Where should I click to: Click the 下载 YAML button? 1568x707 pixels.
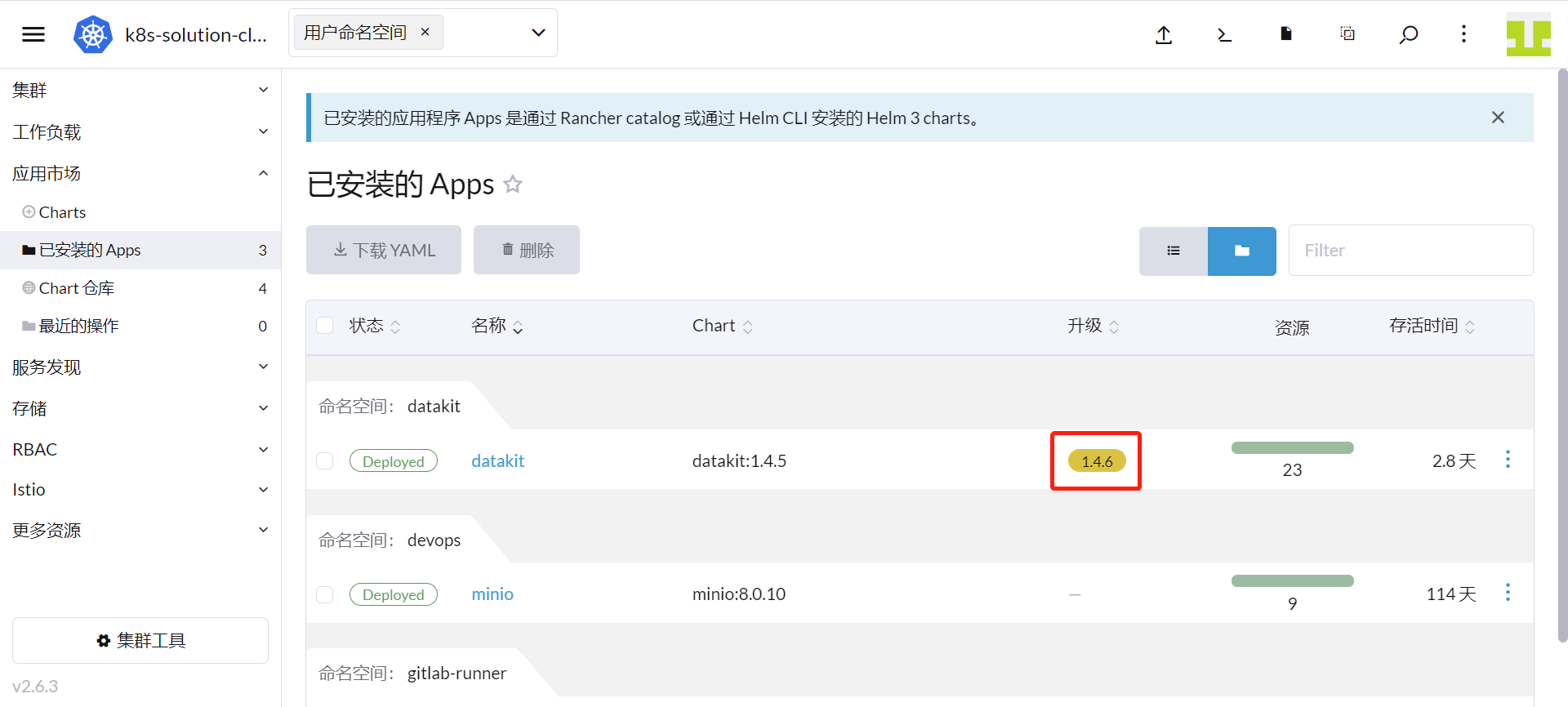pos(384,250)
